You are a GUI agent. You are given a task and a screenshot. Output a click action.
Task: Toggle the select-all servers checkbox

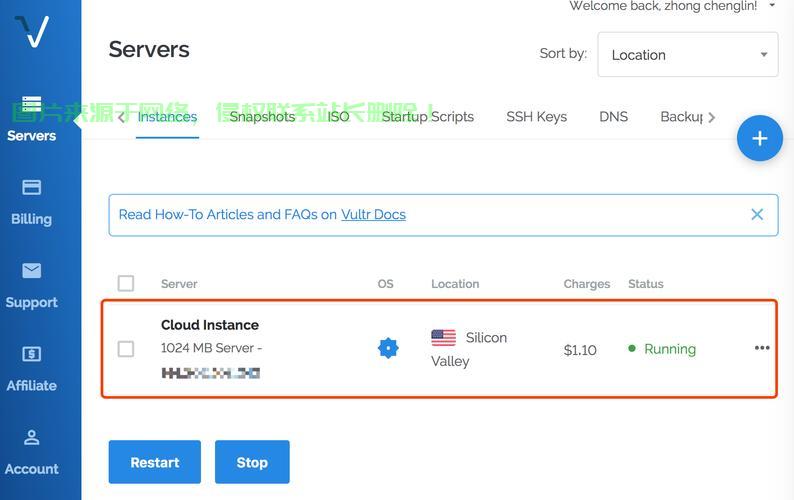pyautogui.click(x=126, y=283)
